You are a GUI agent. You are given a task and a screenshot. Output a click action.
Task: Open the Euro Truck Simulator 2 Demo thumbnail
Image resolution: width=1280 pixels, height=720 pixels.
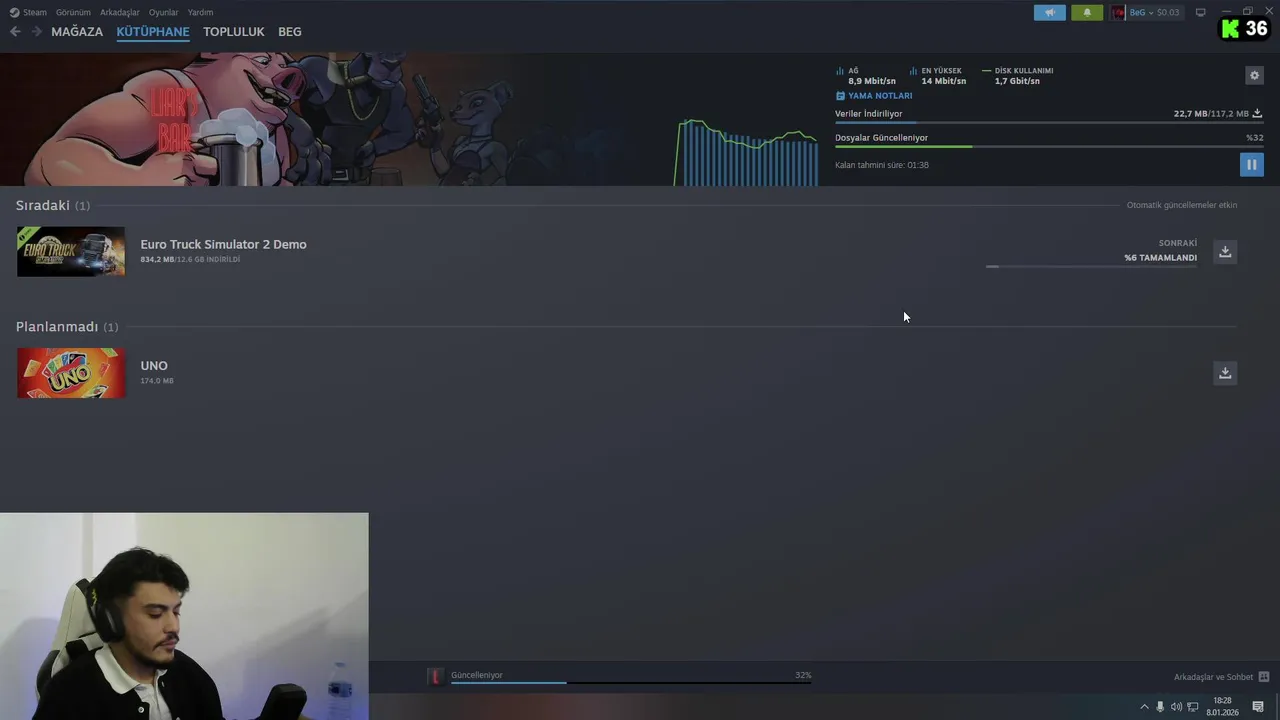click(71, 252)
